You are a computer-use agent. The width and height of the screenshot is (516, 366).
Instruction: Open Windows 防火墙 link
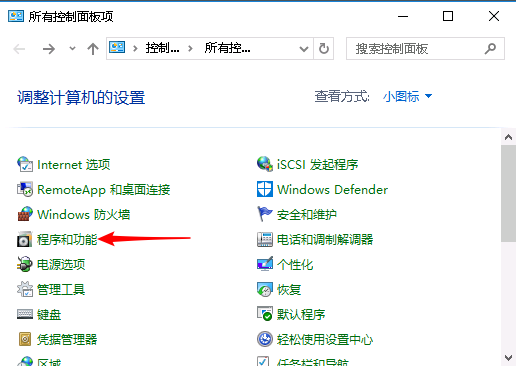84,215
